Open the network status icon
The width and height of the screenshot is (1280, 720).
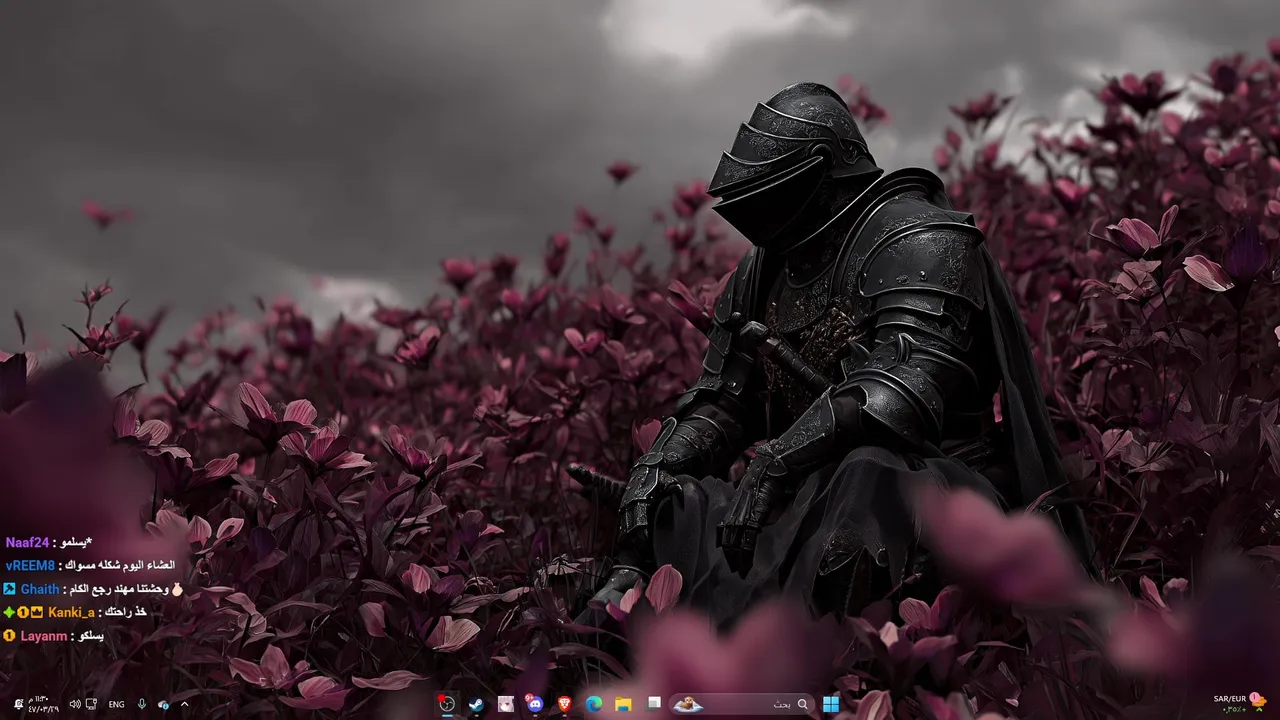(91, 704)
